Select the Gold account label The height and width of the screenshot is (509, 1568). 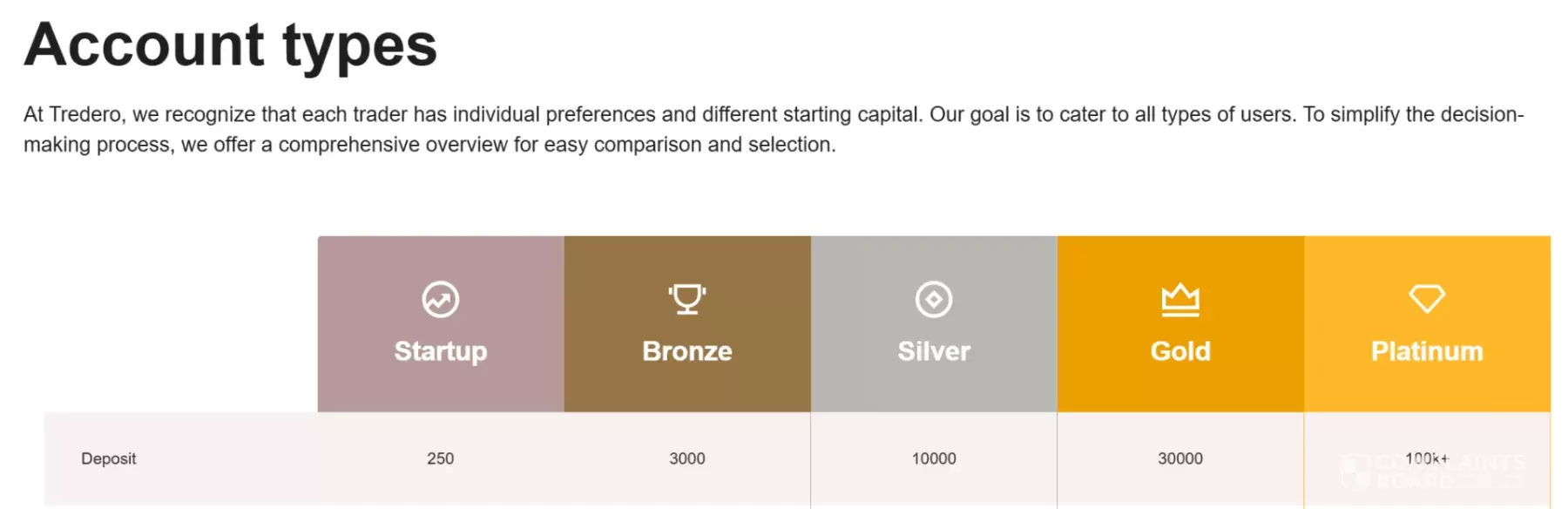(x=1180, y=351)
